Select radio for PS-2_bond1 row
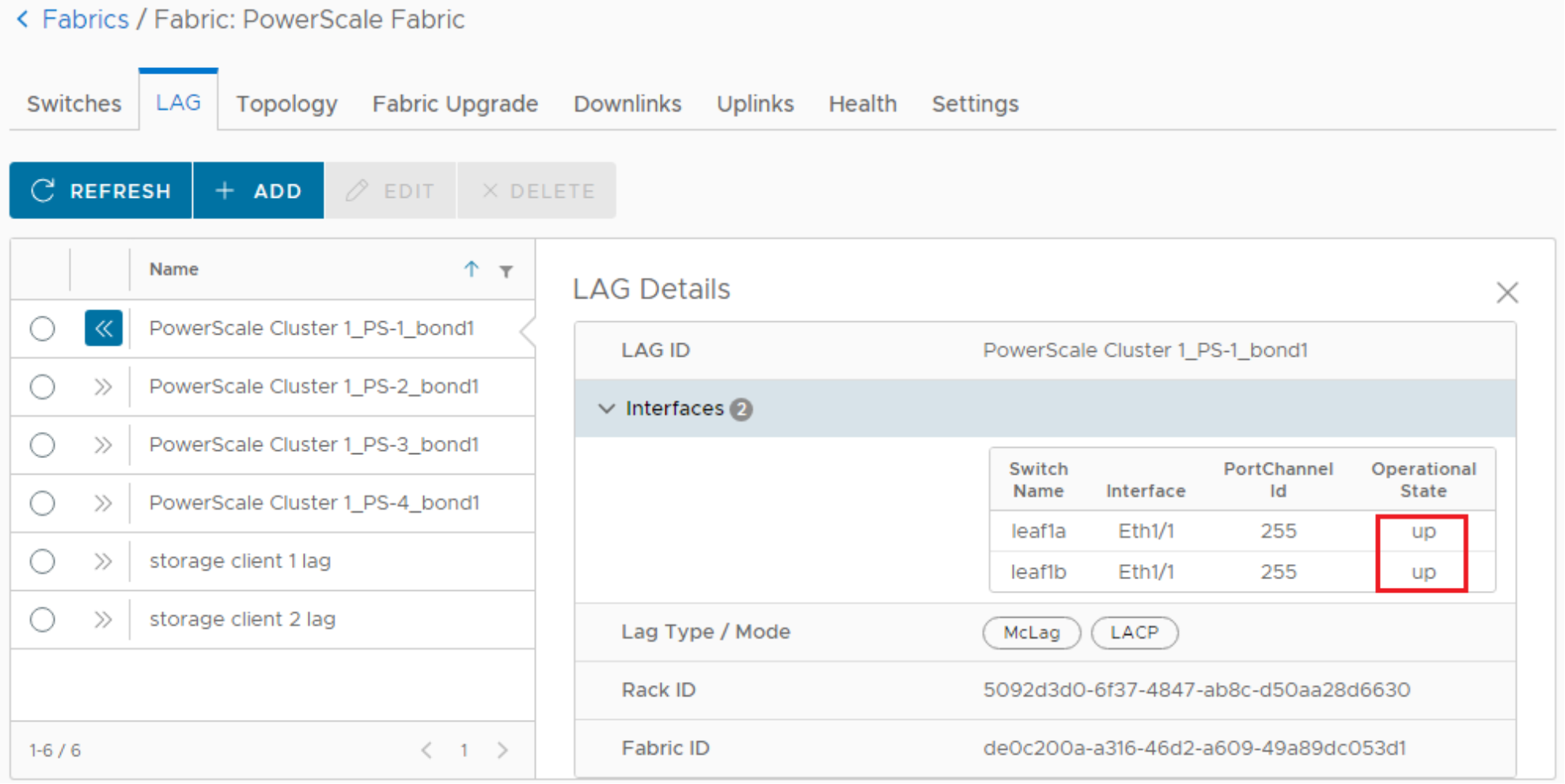This screenshot has height=784, width=1565. click(42, 387)
